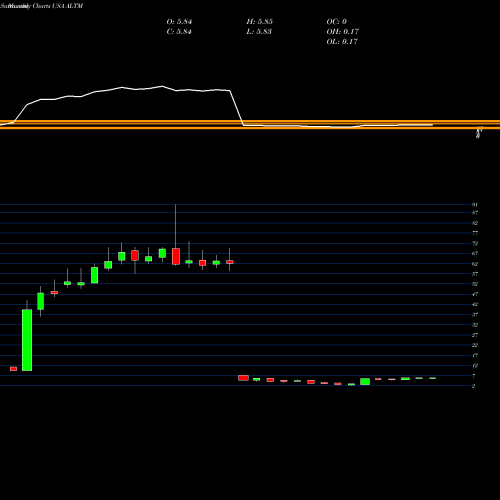The width and height of the screenshot is (500, 500).
Task: Click the price axis label '62'
Action: (x=475, y=264)
